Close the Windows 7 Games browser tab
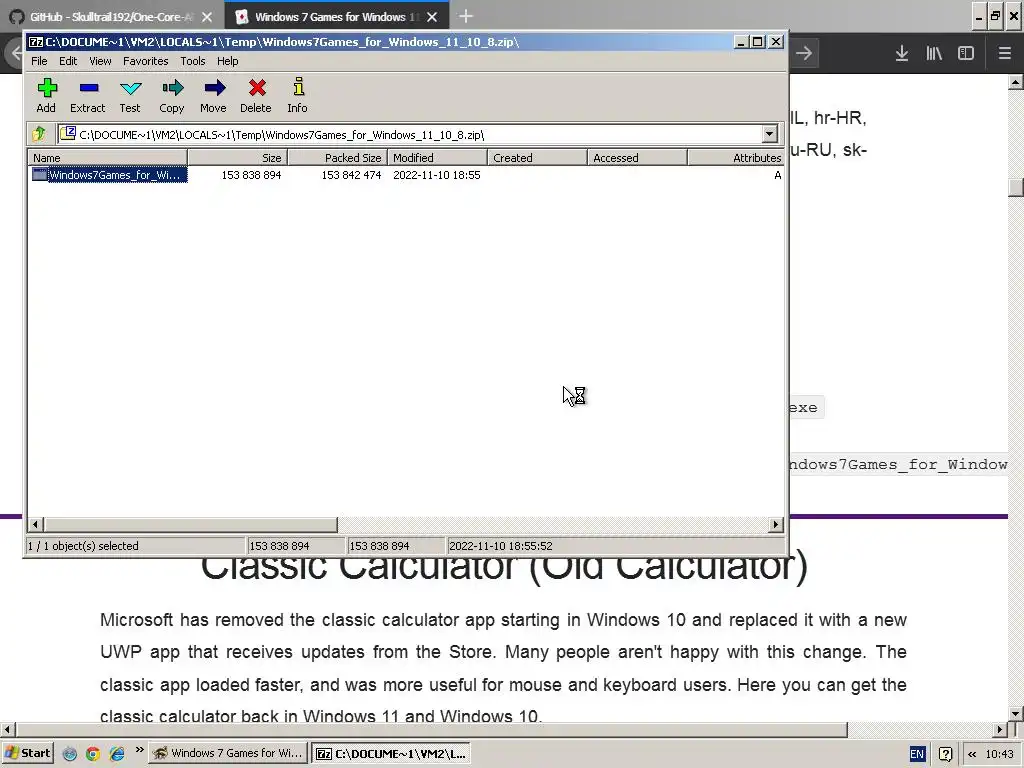The width and height of the screenshot is (1024, 768). (x=432, y=17)
